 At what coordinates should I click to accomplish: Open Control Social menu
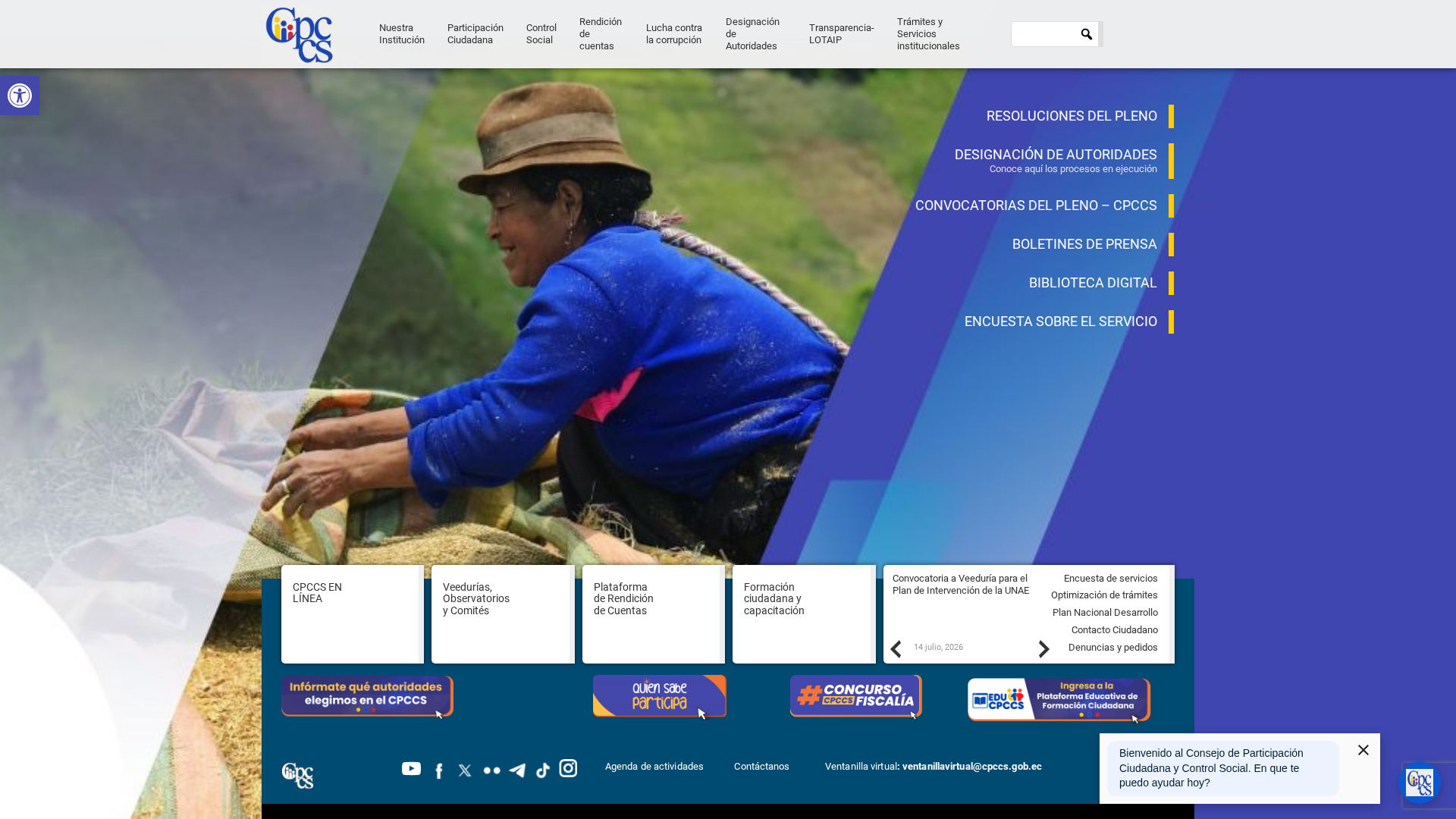[541, 34]
